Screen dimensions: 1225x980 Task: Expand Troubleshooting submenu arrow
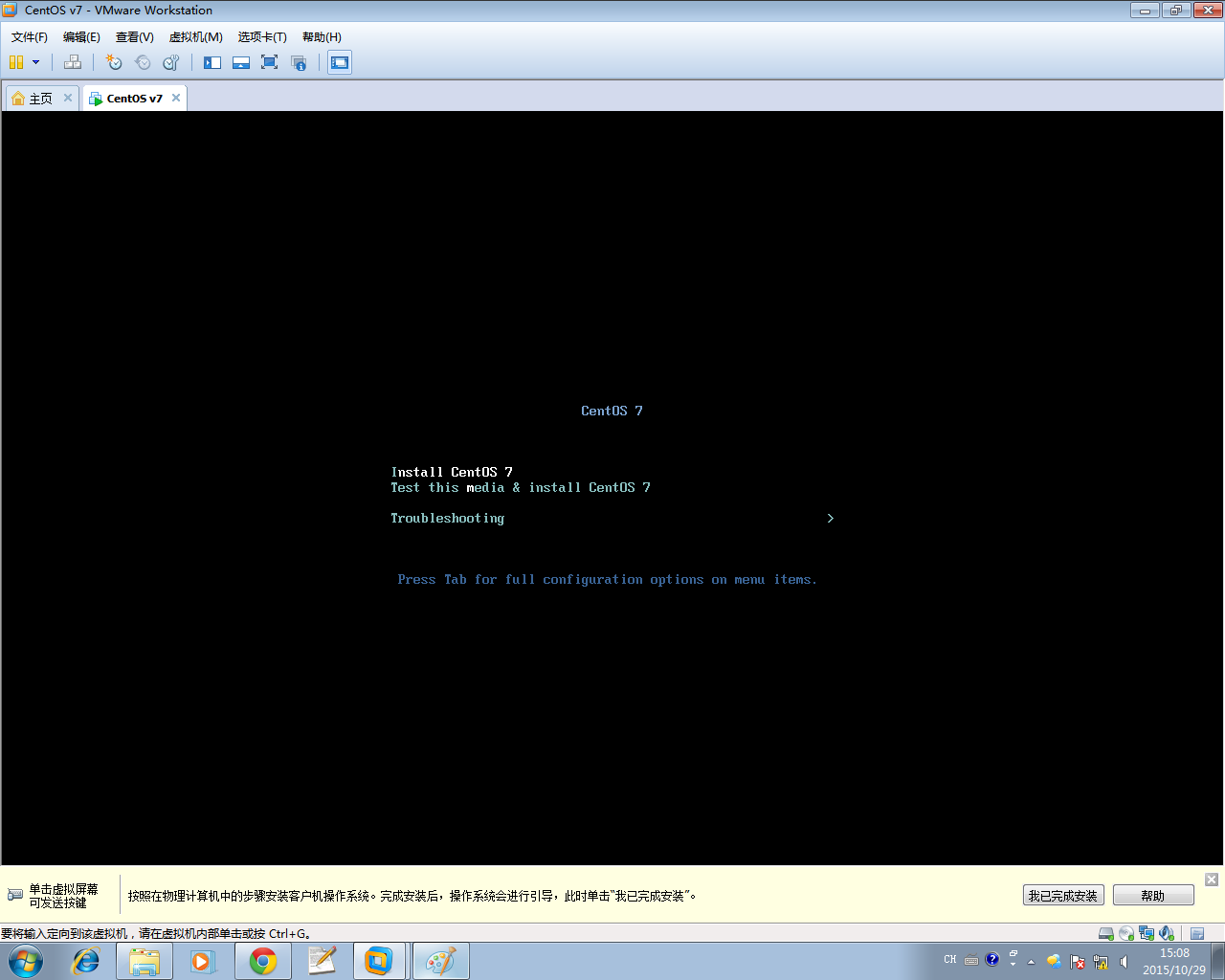tap(830, 518)
